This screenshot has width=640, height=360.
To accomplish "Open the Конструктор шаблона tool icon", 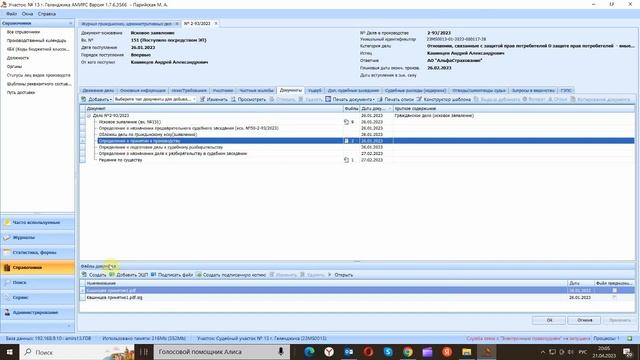I will coord(419,99).
